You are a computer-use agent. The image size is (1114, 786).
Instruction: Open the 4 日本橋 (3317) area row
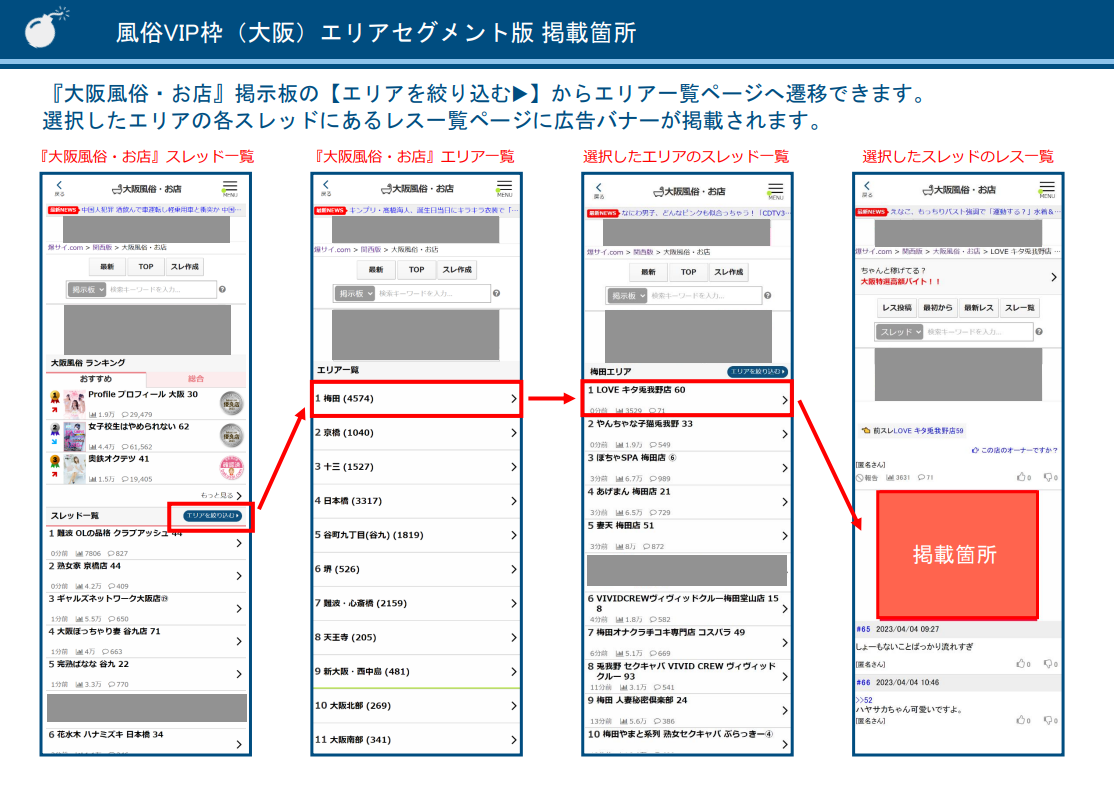click(x=416, y=501)
